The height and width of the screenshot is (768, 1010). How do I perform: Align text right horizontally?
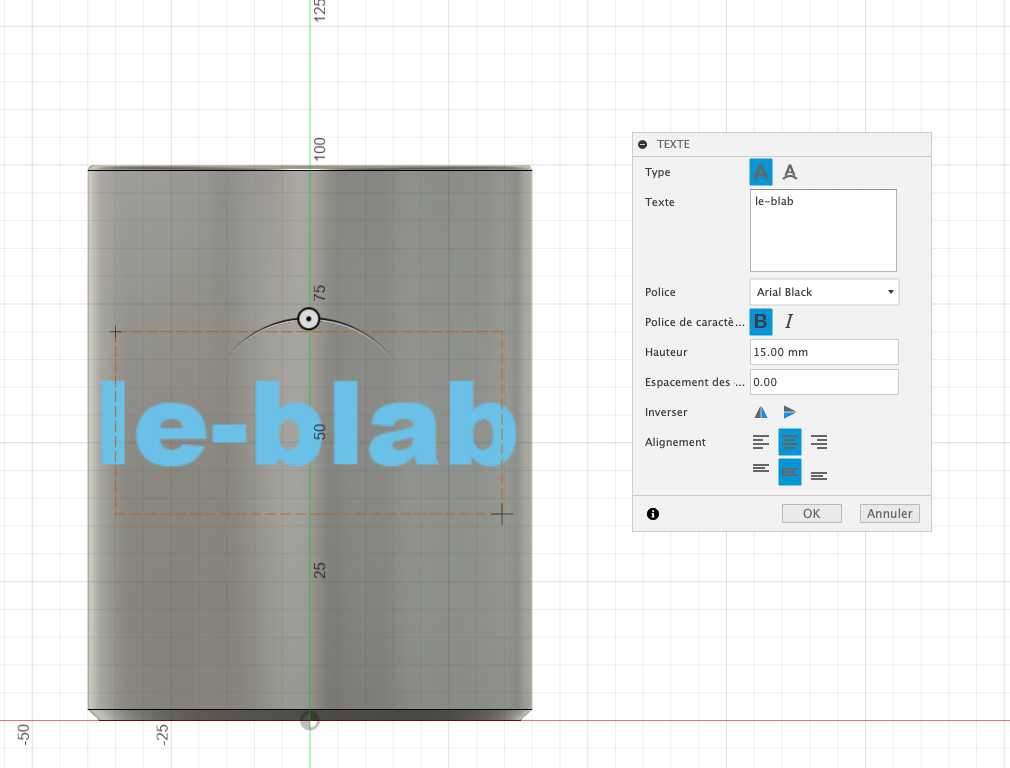click(x=819, y=442)
